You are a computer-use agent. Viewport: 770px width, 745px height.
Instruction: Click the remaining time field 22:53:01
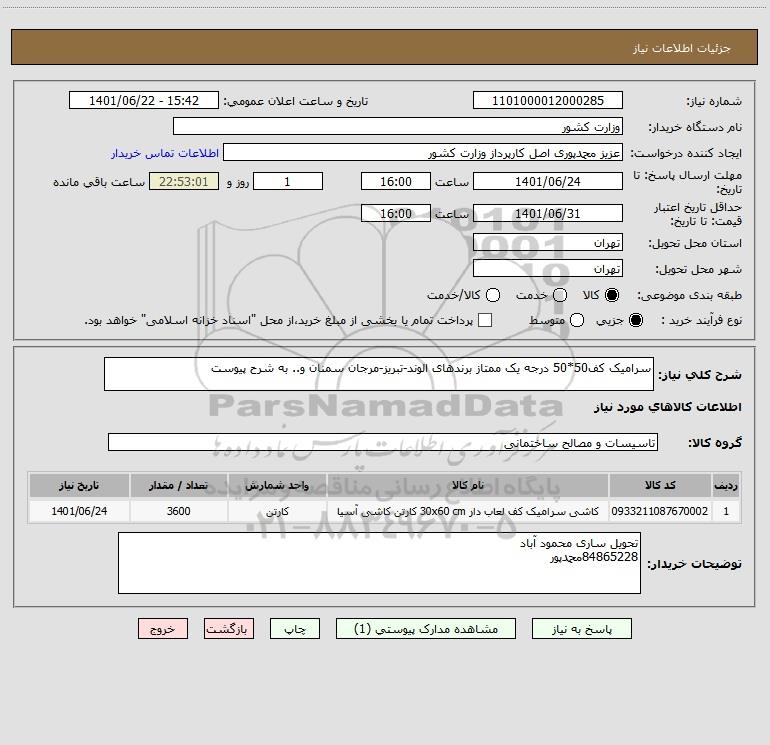[x=184, y=181]
